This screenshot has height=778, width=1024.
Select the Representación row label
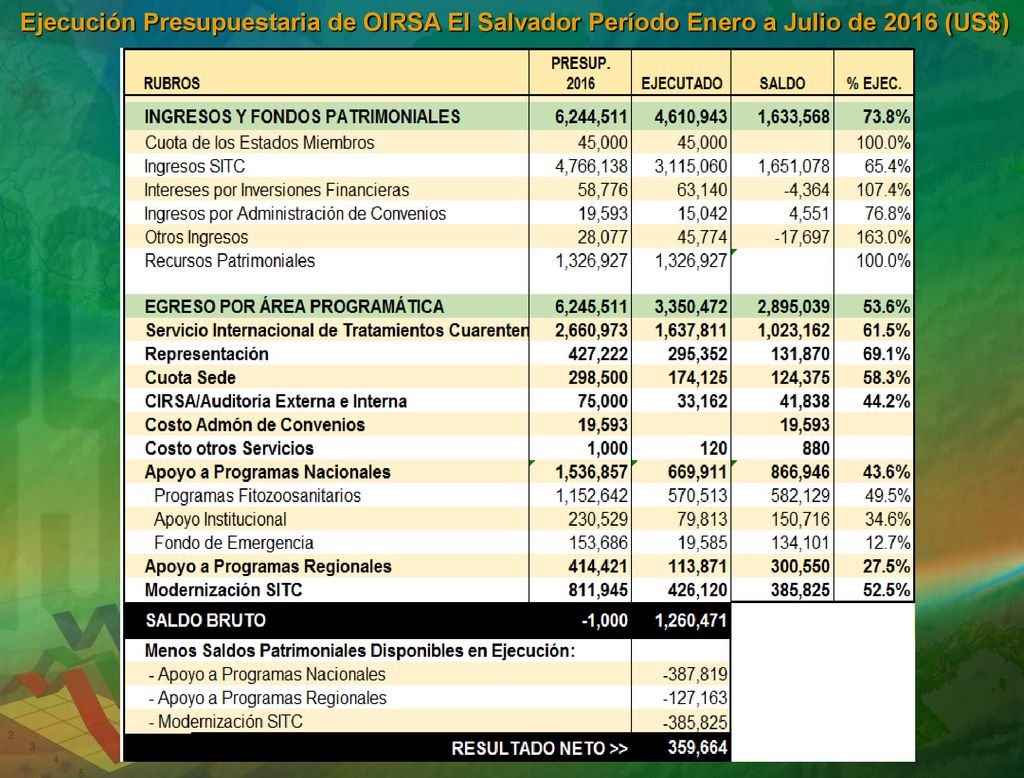click(206, 354)
